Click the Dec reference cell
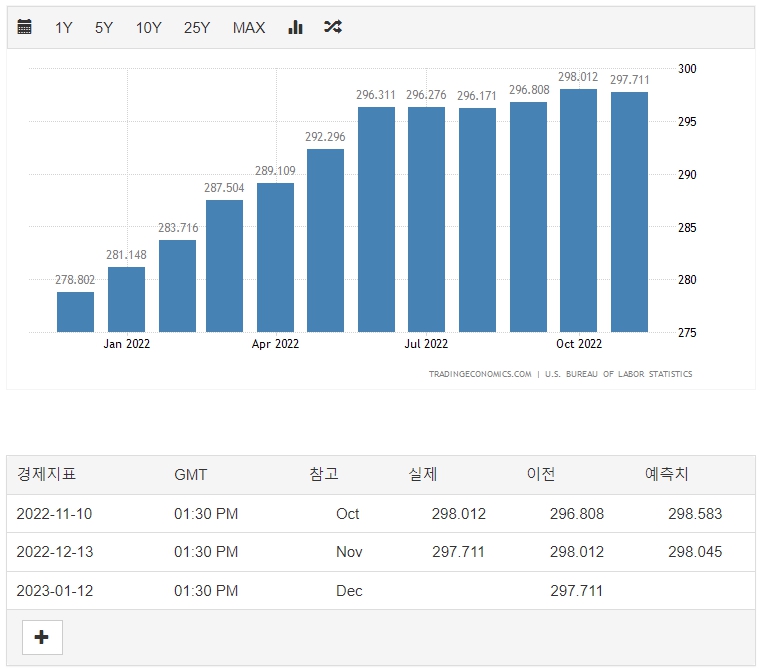 tap(349, 590)
